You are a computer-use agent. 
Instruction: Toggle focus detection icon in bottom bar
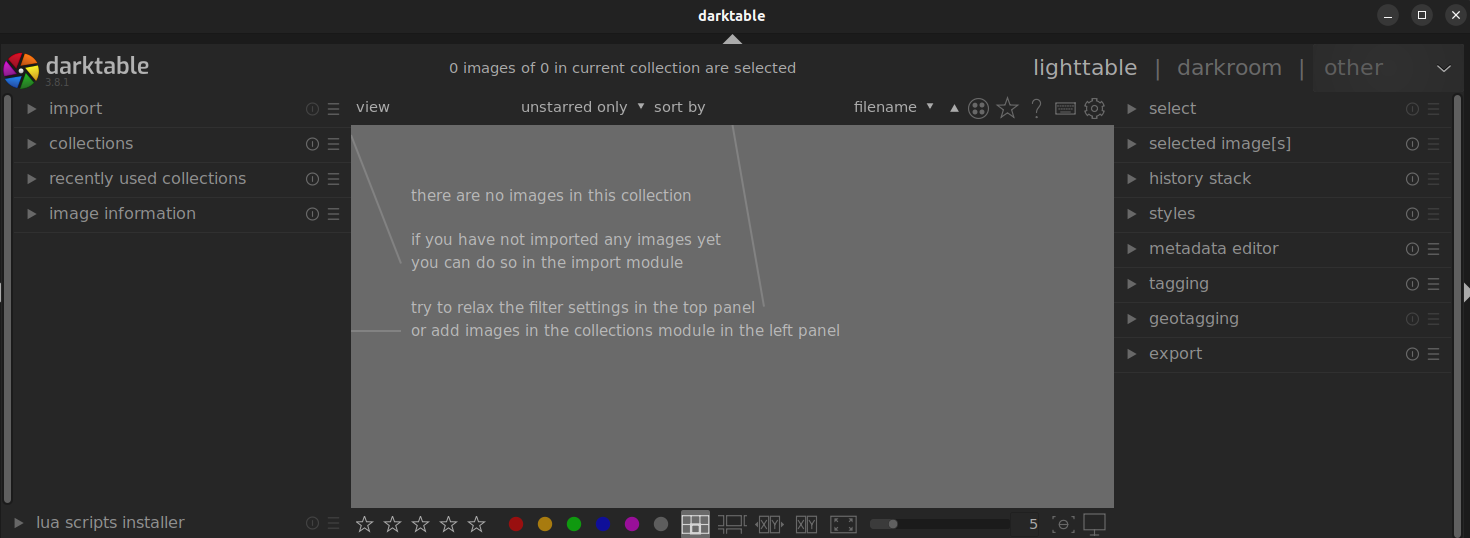[x=1064, y=524]
